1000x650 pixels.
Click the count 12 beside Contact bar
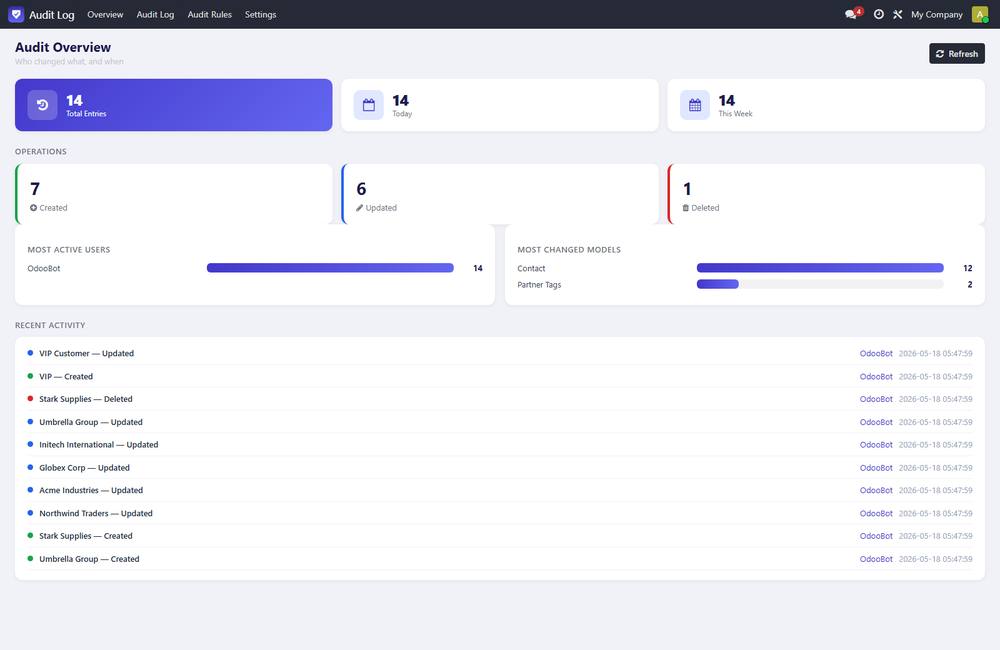coord(967,269)
